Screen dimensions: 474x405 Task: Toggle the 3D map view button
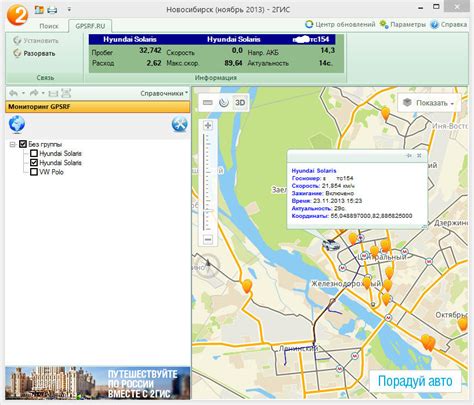pyautogui.click(x=240, y=103)
